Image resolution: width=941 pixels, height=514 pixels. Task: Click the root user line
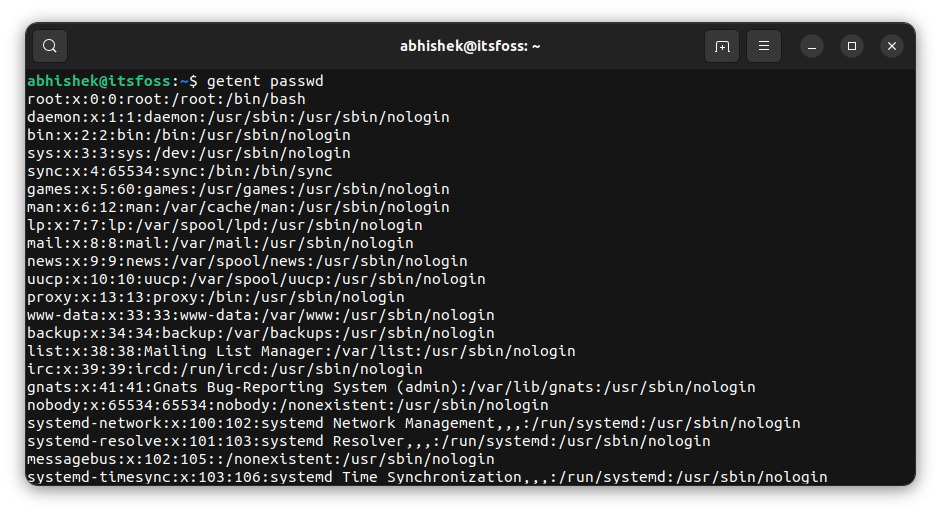[166, 99]
